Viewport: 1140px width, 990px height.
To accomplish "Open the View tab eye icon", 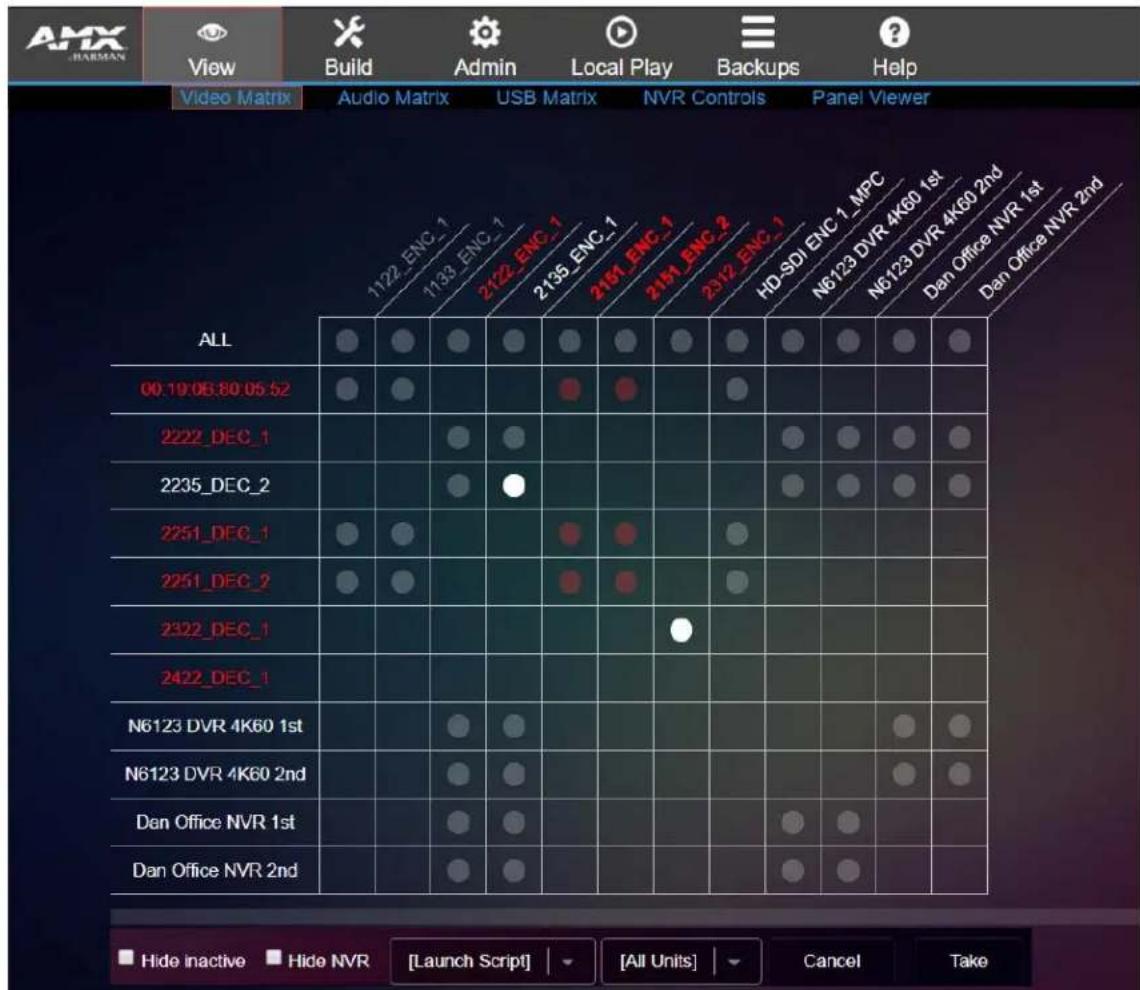I will point(212,33).
